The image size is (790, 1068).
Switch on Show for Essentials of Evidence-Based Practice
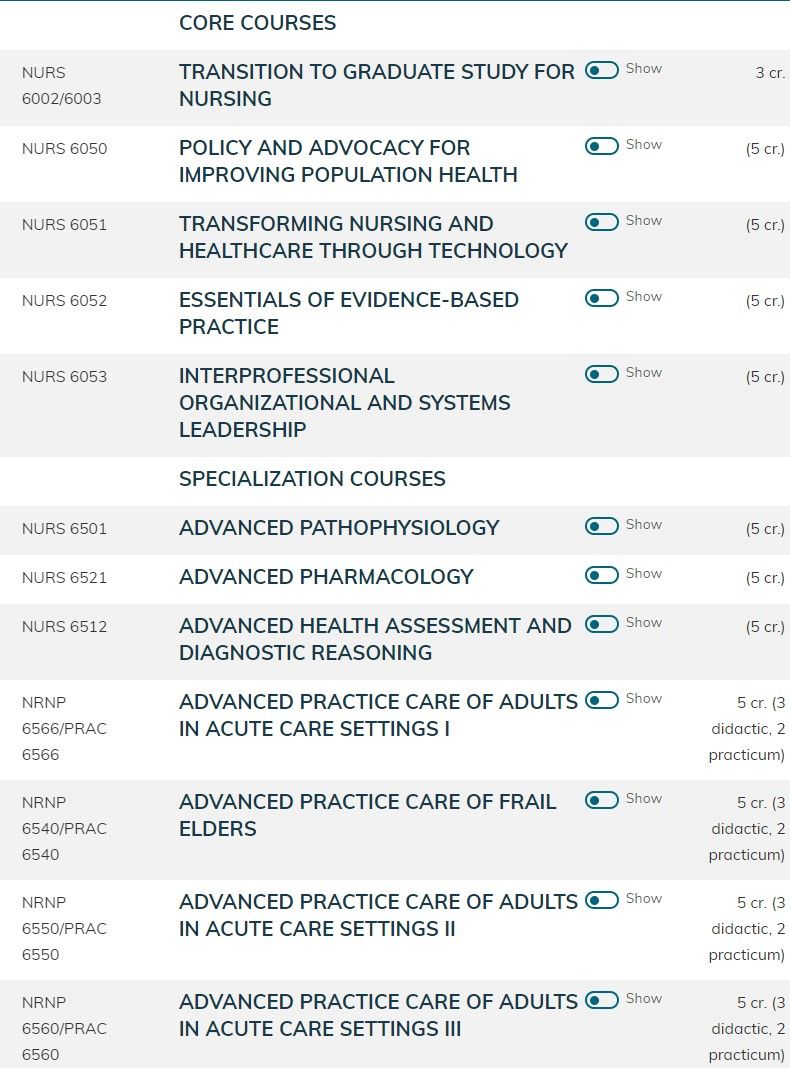pyautogui.click(x=602, y=298)
